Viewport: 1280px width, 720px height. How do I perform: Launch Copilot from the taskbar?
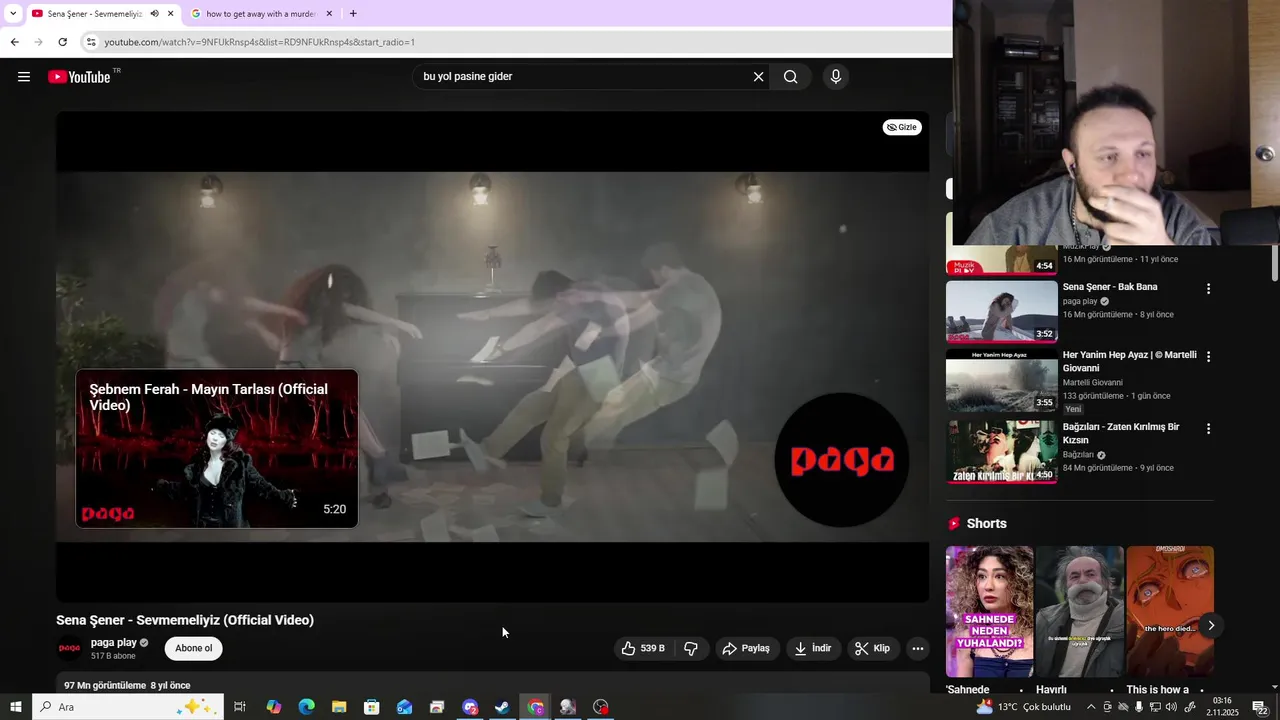pos(273,707)
